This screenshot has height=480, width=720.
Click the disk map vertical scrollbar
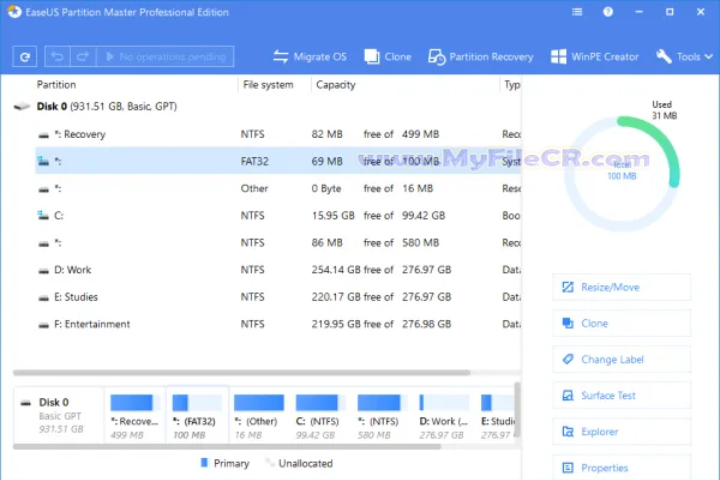click(517, 410)
